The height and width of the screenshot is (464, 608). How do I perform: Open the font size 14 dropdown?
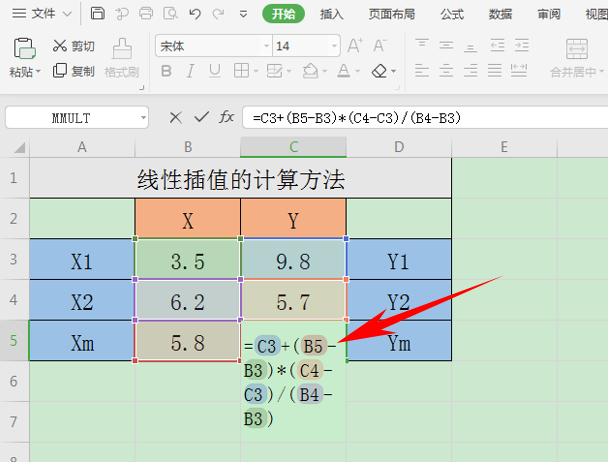click(334, 46)
